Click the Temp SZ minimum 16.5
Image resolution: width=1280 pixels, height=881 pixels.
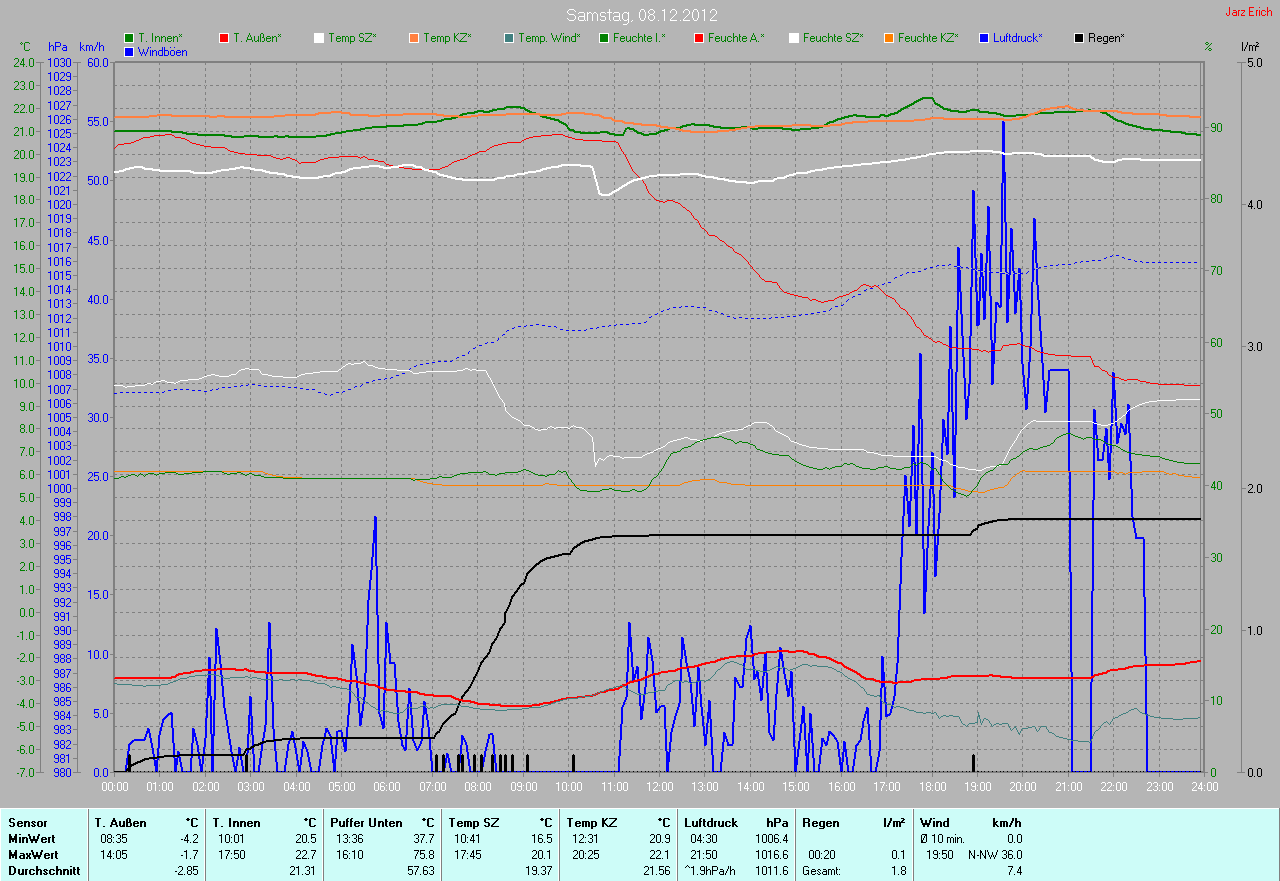[542, 839]
